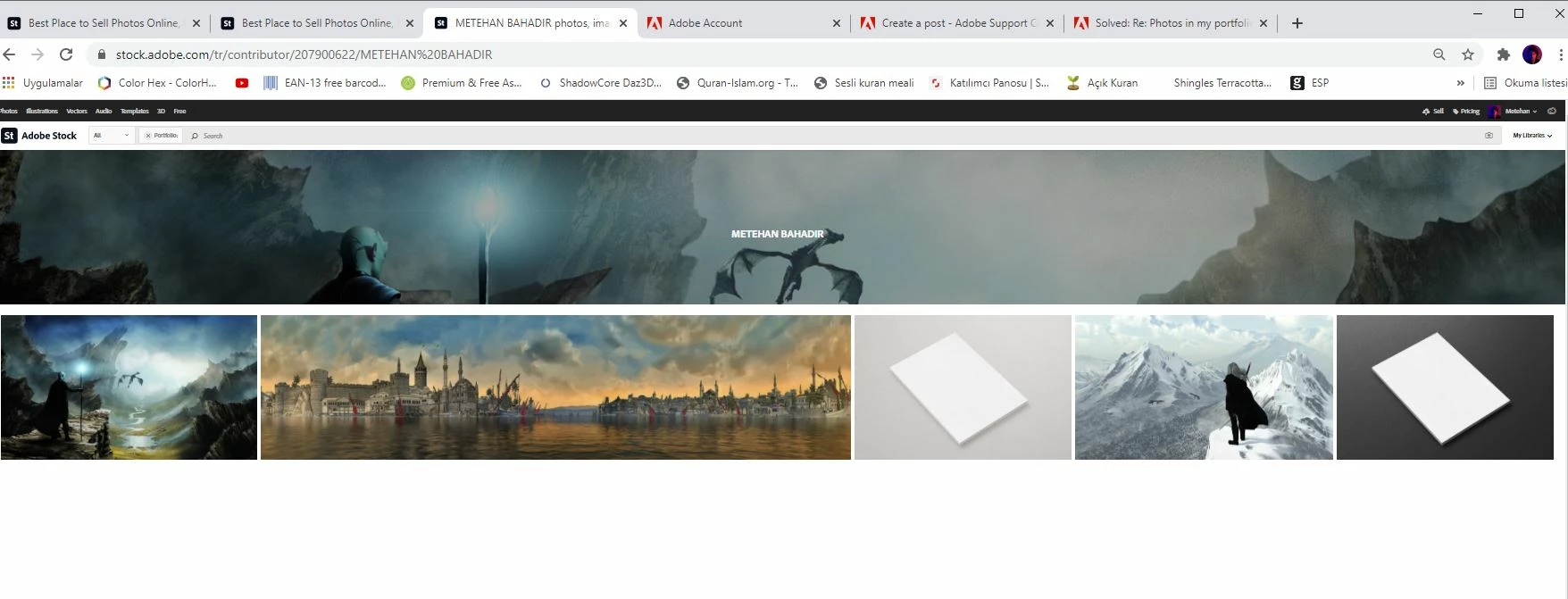Open the white paper on light background thumbnail
The image size is (1568, 599).
[963, 387]
